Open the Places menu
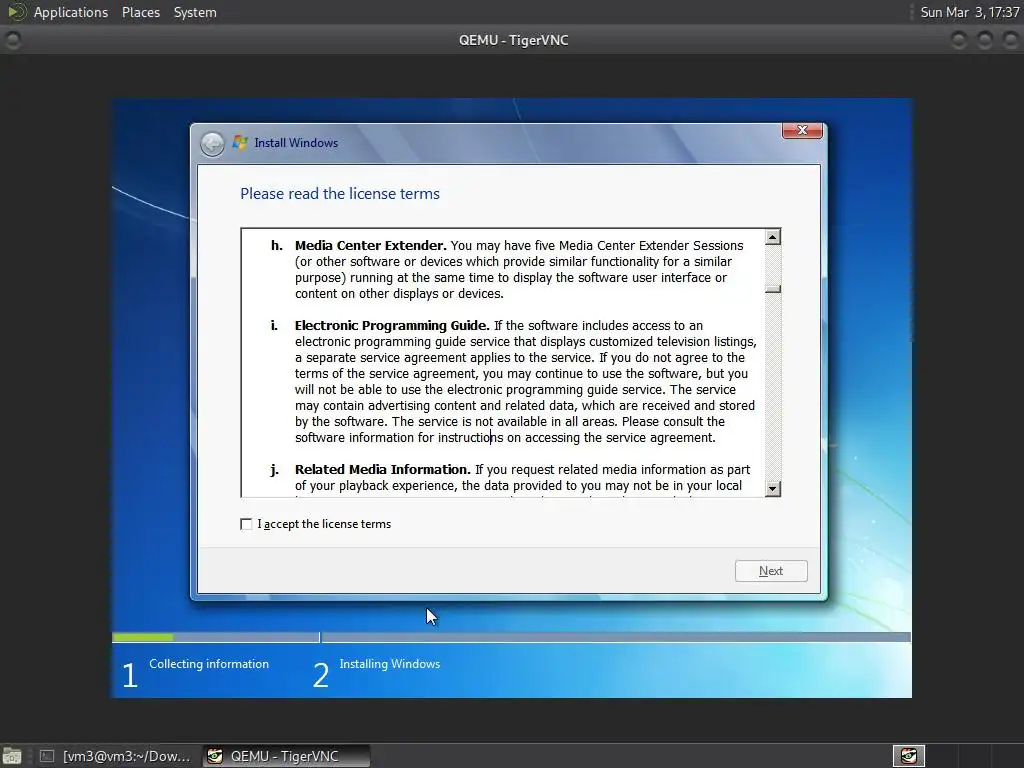This screenshot has height=768, width=1024. 141,12
